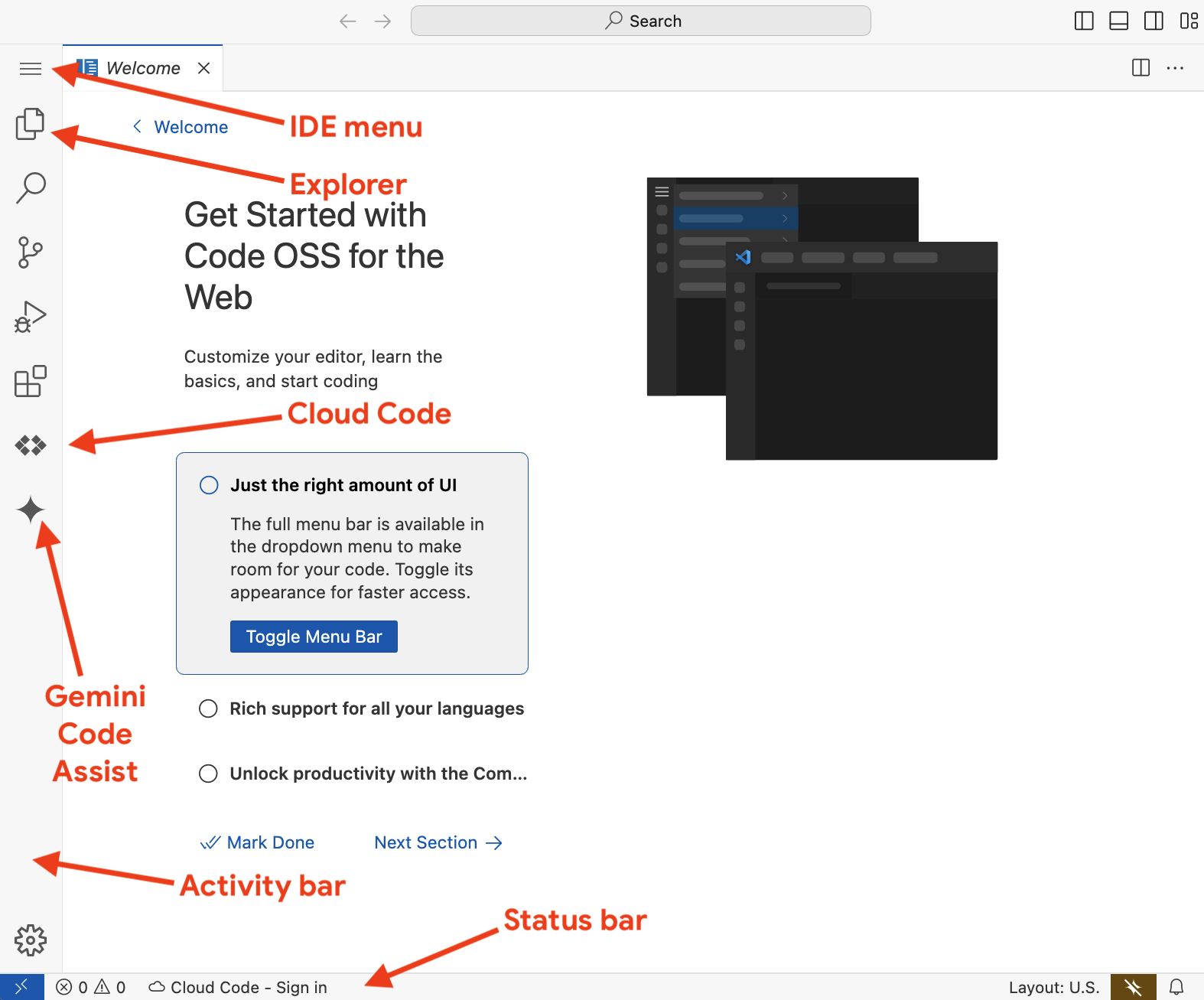Viewport: 1204px width, 1000px height.
Task: Select the Welcome editor tab
Action: tap(143, 68)
